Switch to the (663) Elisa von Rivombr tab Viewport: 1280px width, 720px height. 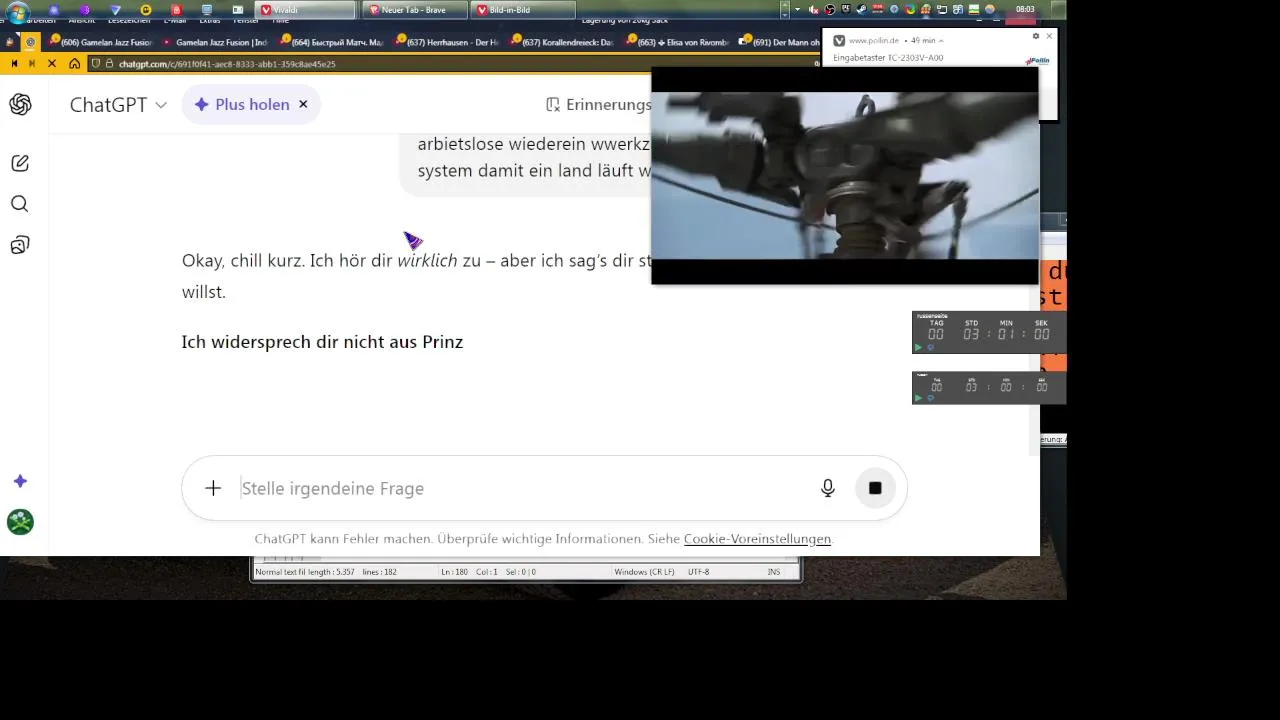tap(677, 42)
